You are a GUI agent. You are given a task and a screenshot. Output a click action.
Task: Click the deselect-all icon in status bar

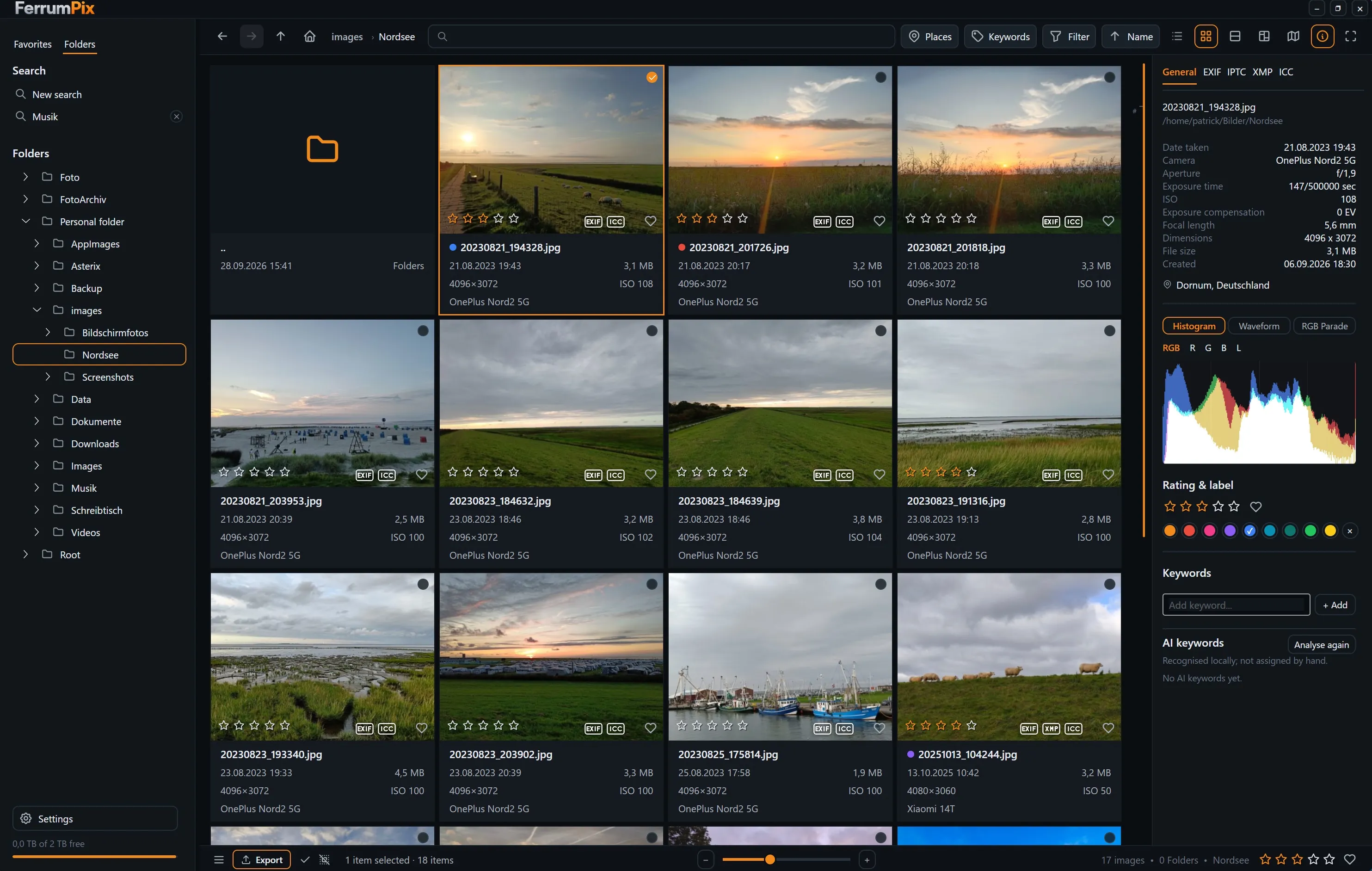[324, 859]
